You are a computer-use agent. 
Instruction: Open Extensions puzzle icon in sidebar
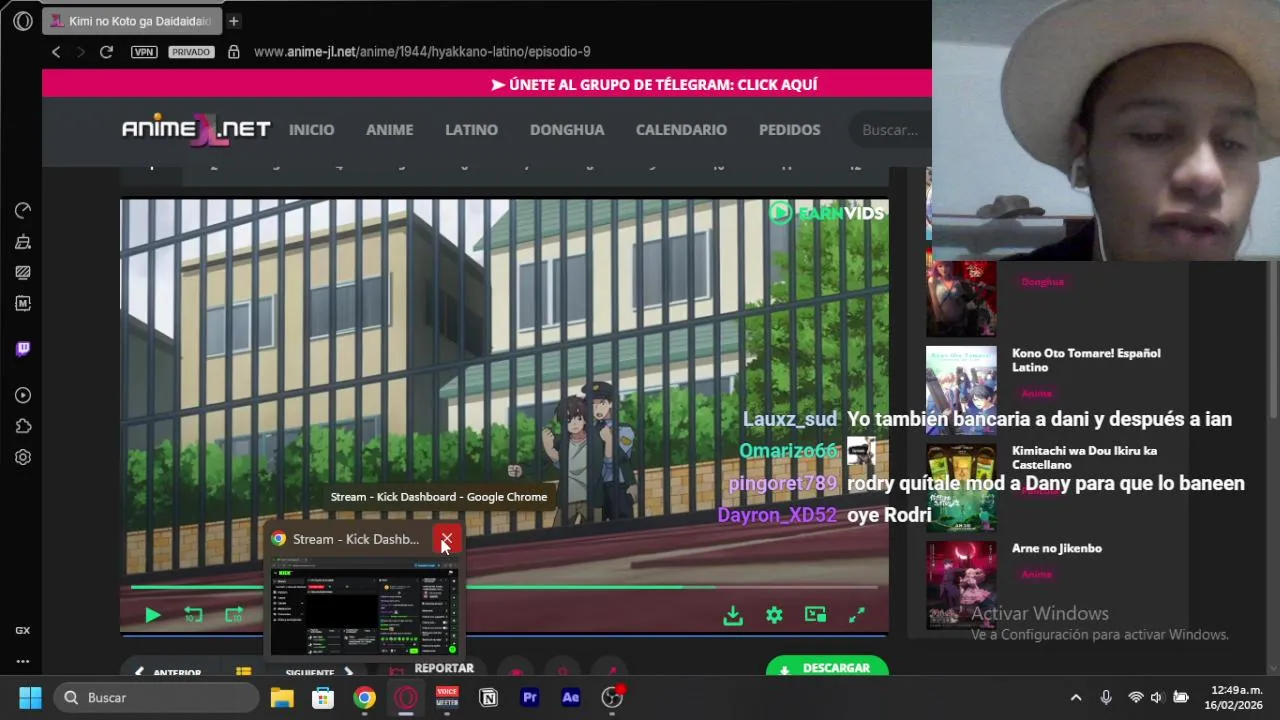click(x=23, y=426)
